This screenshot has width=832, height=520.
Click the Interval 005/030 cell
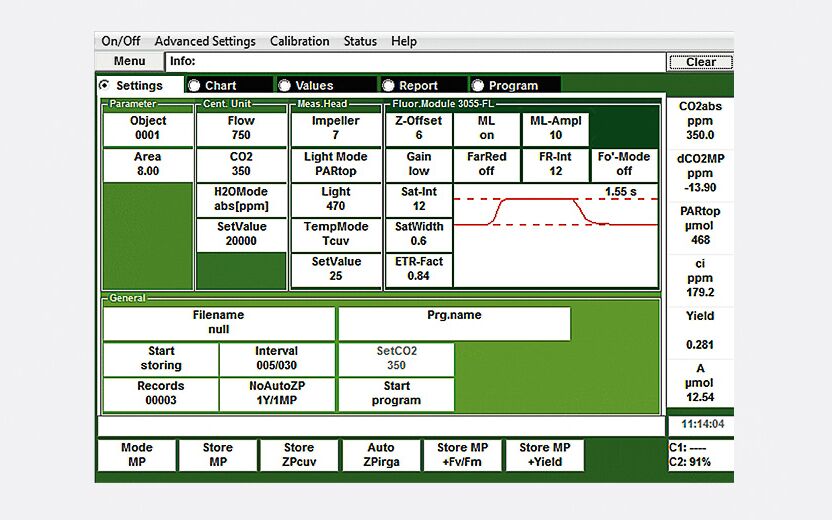pyautogui.click(x=276, y=359)
